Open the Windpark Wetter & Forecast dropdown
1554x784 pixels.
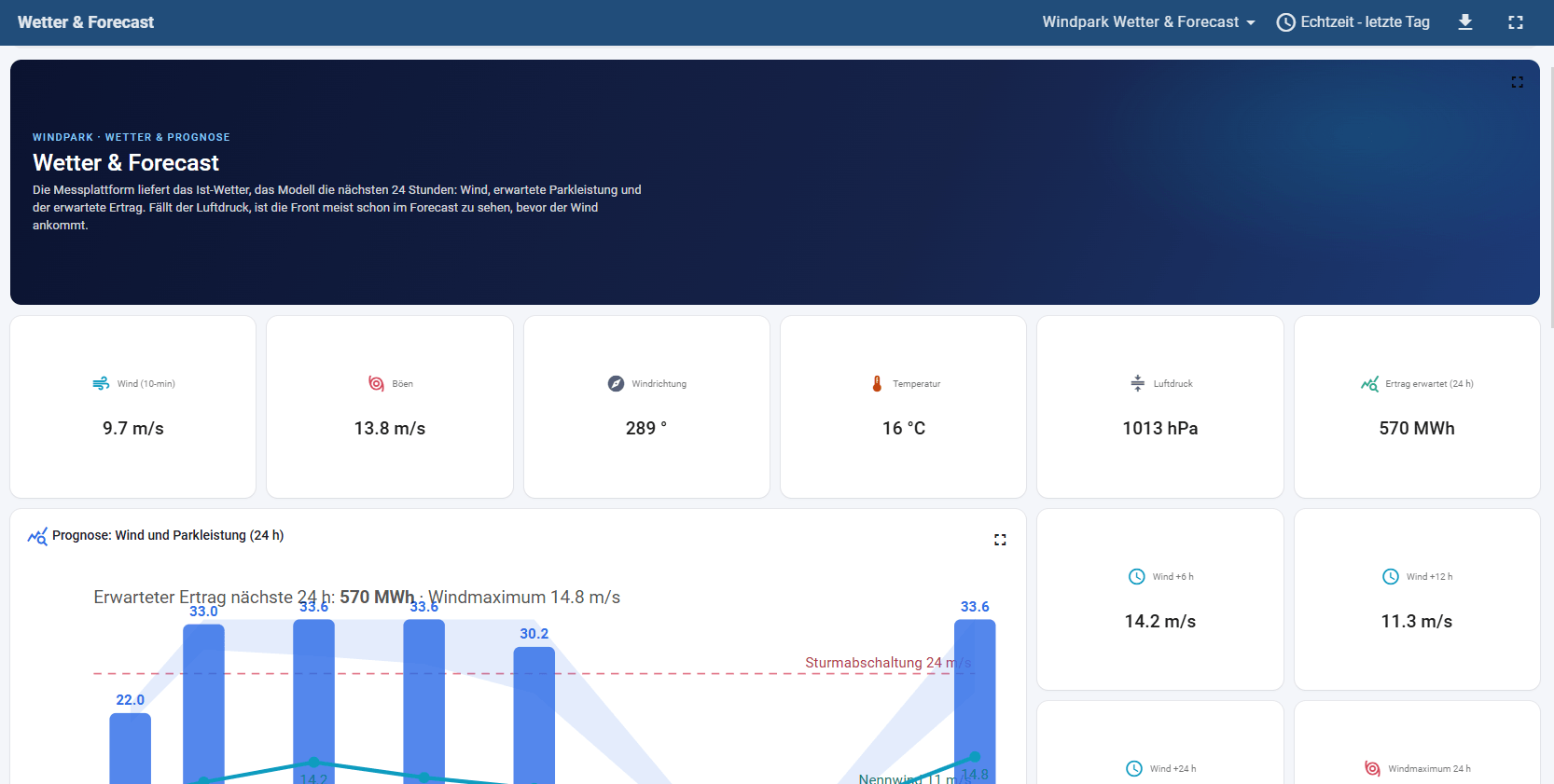coord(1148,22)
